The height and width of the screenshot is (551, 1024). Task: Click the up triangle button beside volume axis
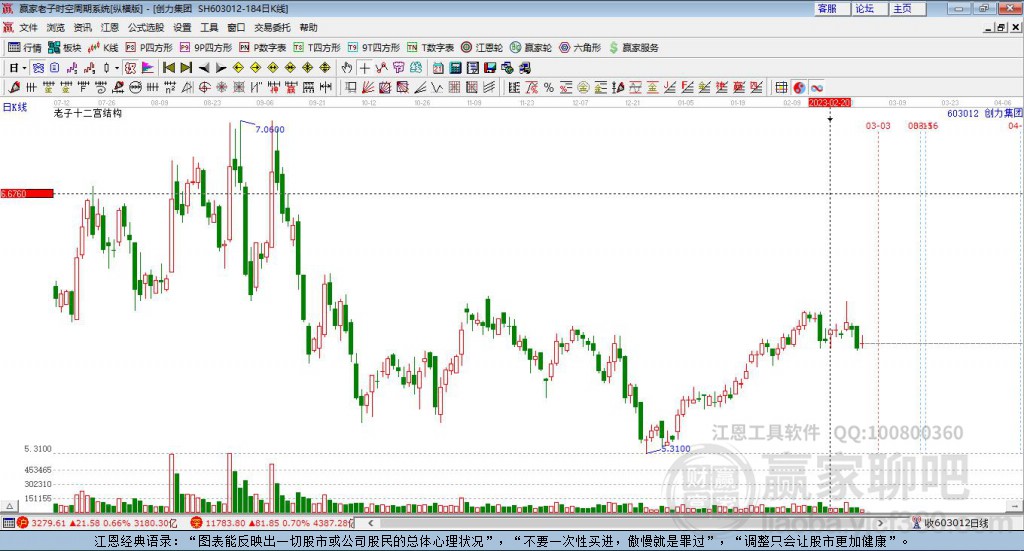pyautogui.click(x=9, y=506)
